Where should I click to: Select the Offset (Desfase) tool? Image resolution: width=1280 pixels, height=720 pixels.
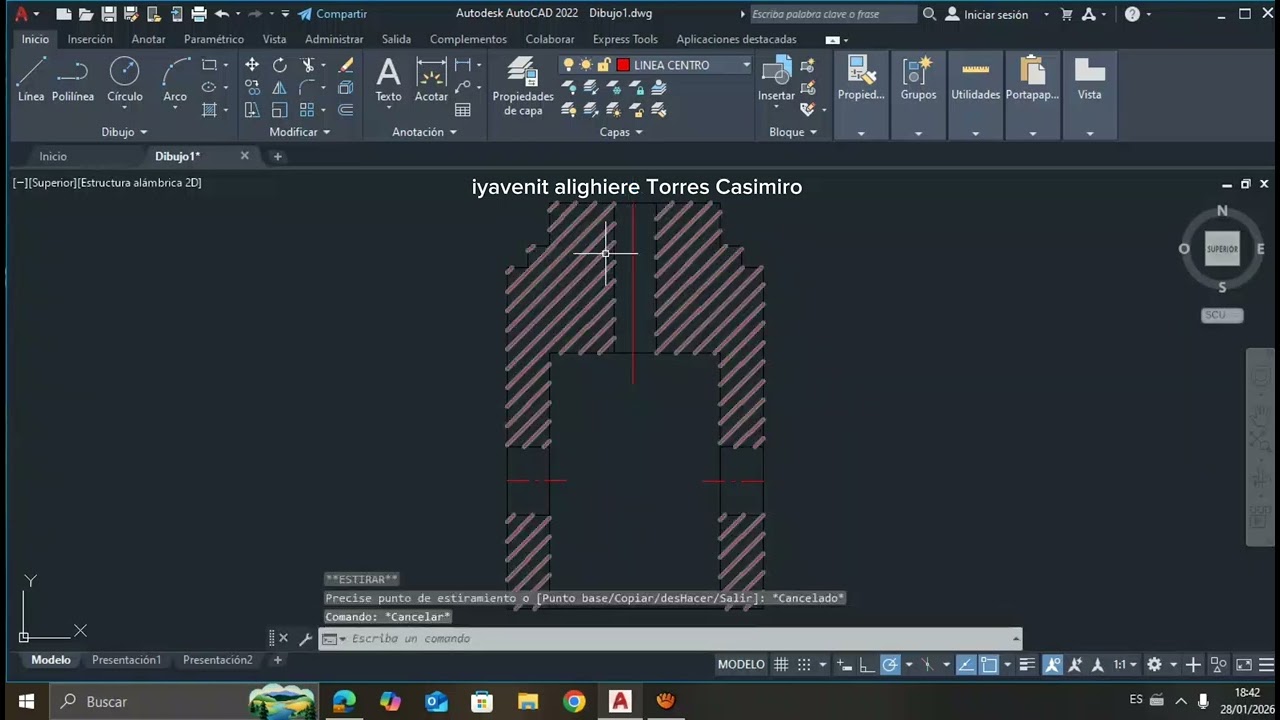coord(346,110)
